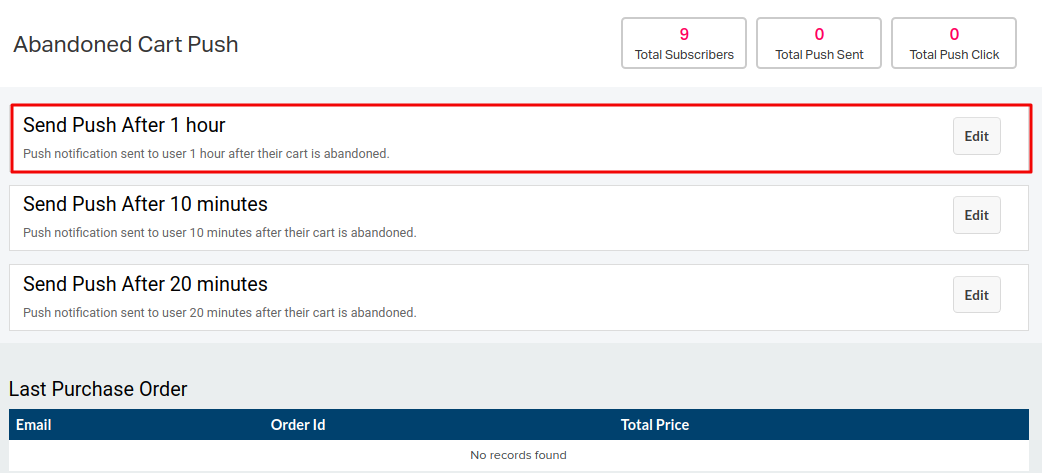Click the Total Push Sent label
Viewport: 1042px width, 473px height.
pyautogui.click(x=819, y=55)
